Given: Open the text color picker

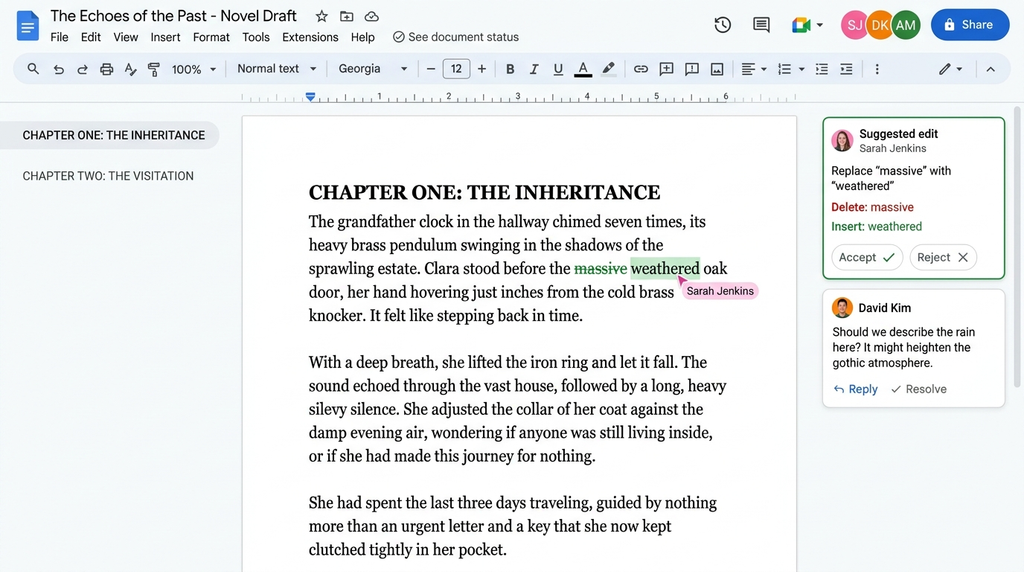Looking at the screenshot, I should pos(583,69).
